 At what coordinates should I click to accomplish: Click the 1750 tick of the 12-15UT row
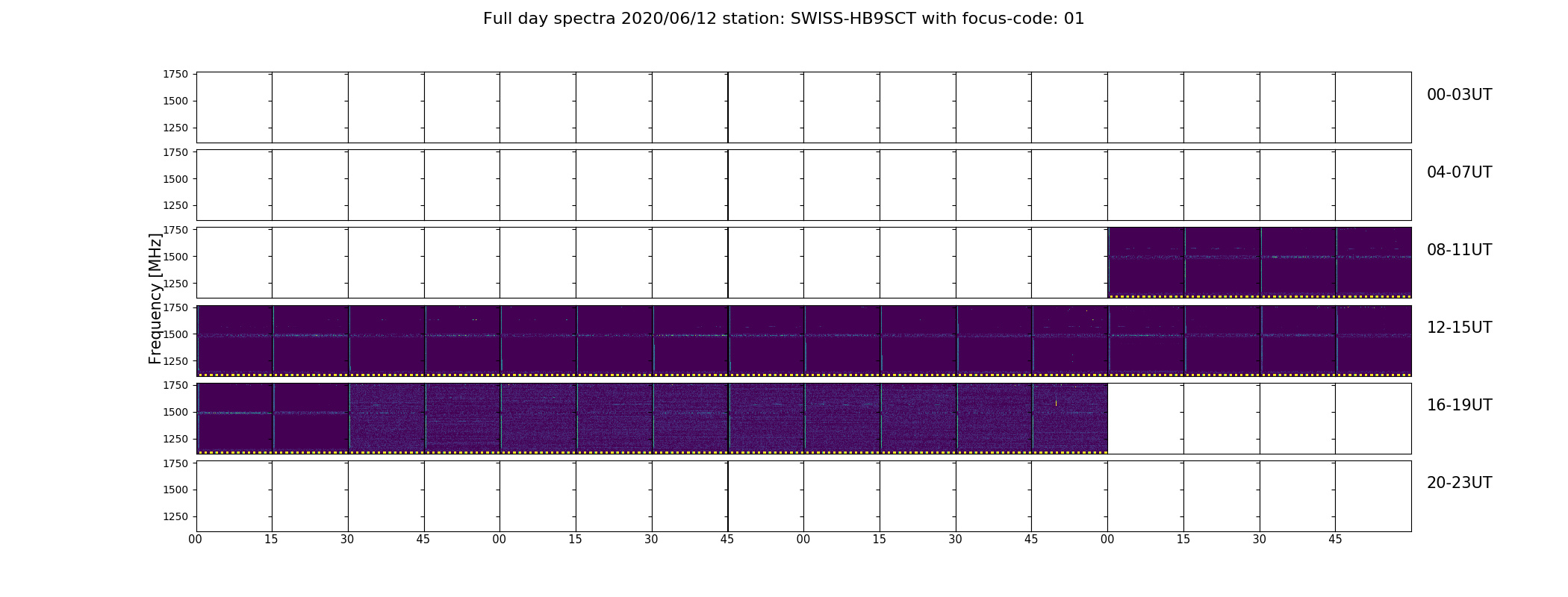point(175,307)
